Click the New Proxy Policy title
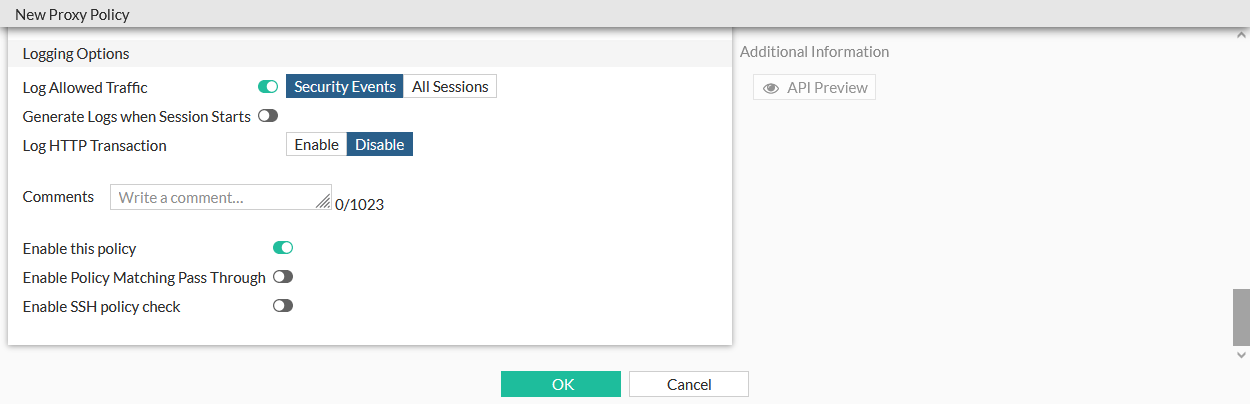 [72, 15]
